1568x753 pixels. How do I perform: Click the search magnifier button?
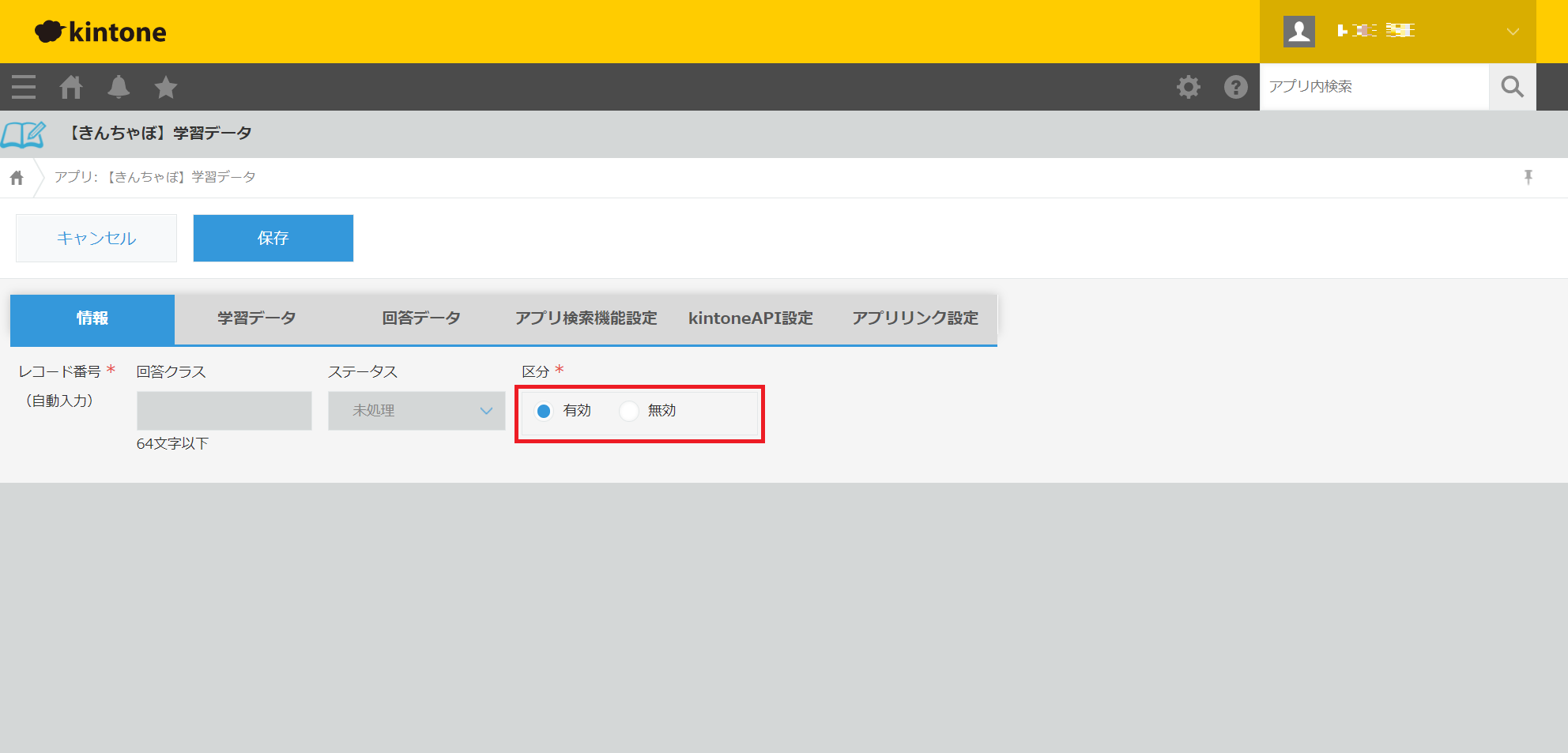click(1512, 87)
